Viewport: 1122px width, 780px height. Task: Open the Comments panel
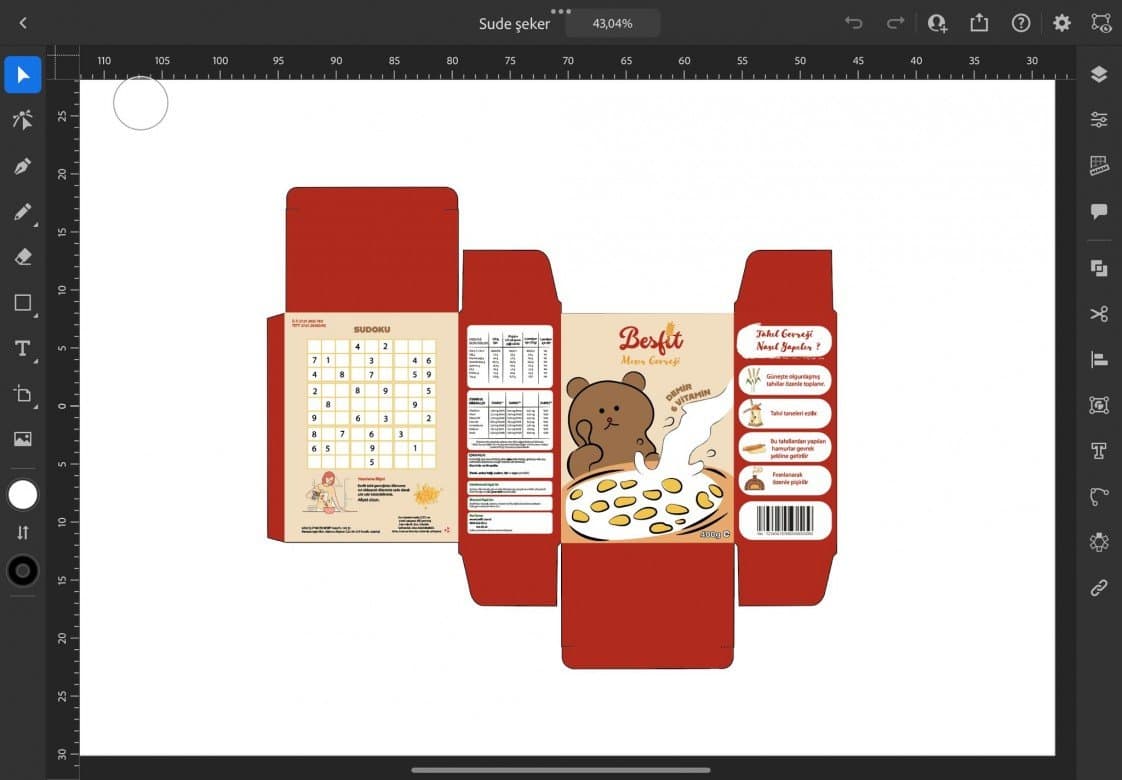[1099, 211]
